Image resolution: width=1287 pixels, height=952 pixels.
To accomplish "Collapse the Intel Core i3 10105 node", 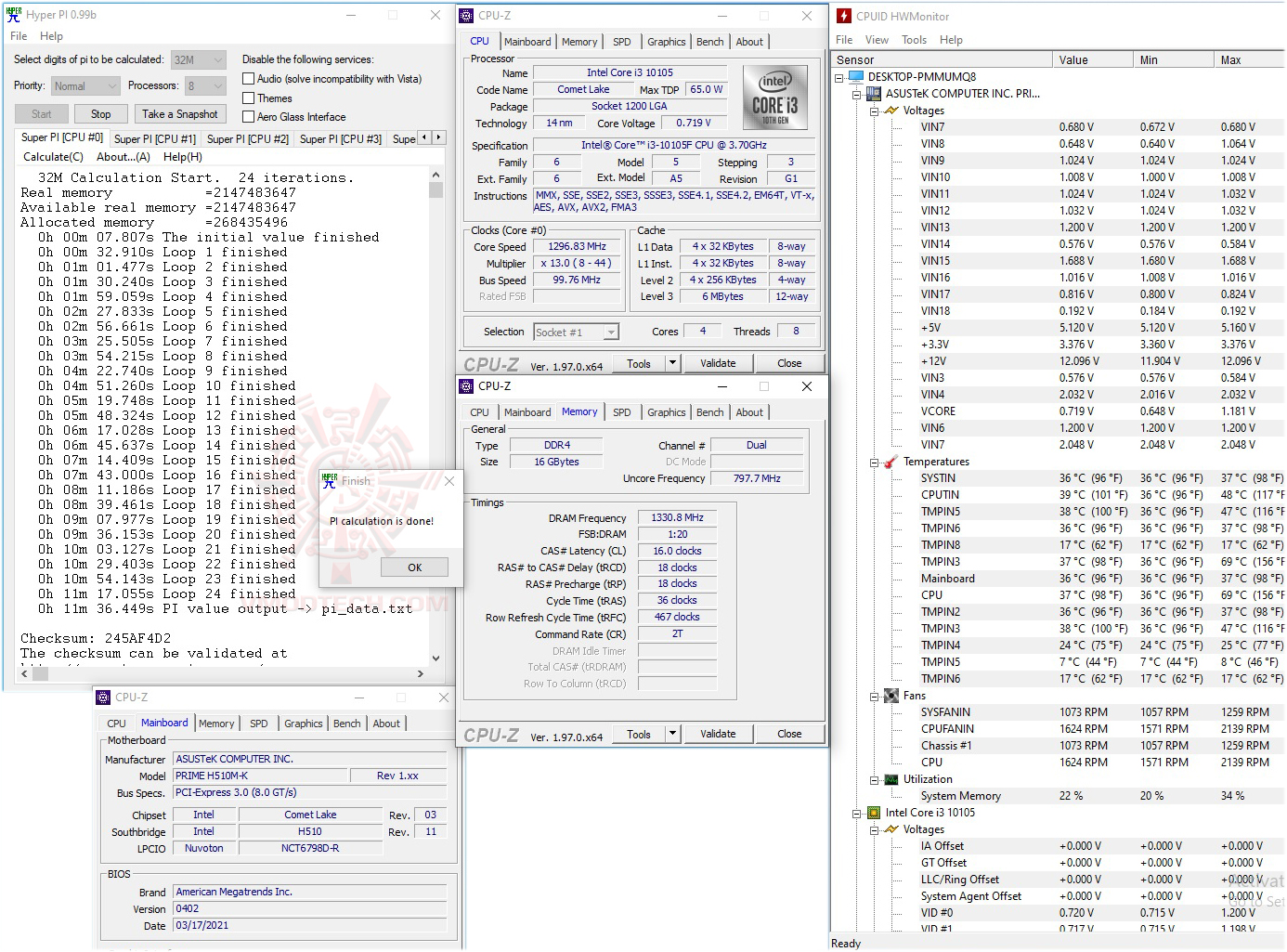I will (x=857, y=813).
